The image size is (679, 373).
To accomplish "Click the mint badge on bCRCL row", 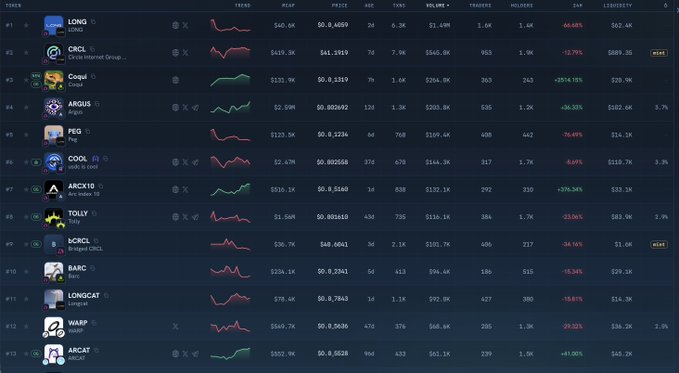I will click(x=659, y=244).
